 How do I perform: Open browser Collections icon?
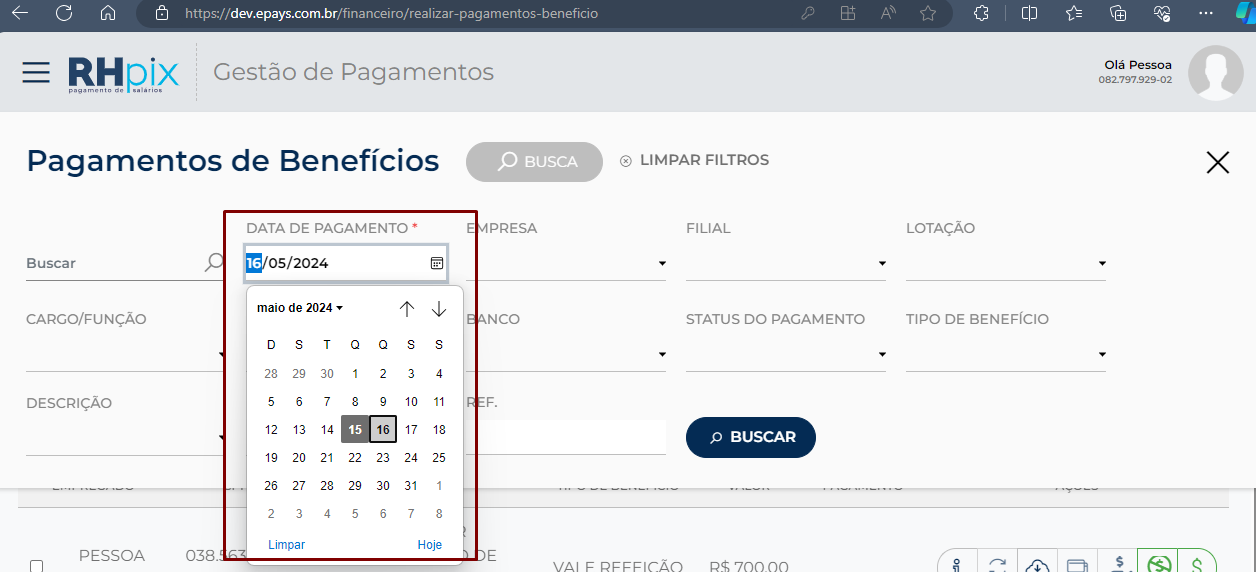(x=1118, y=14)
